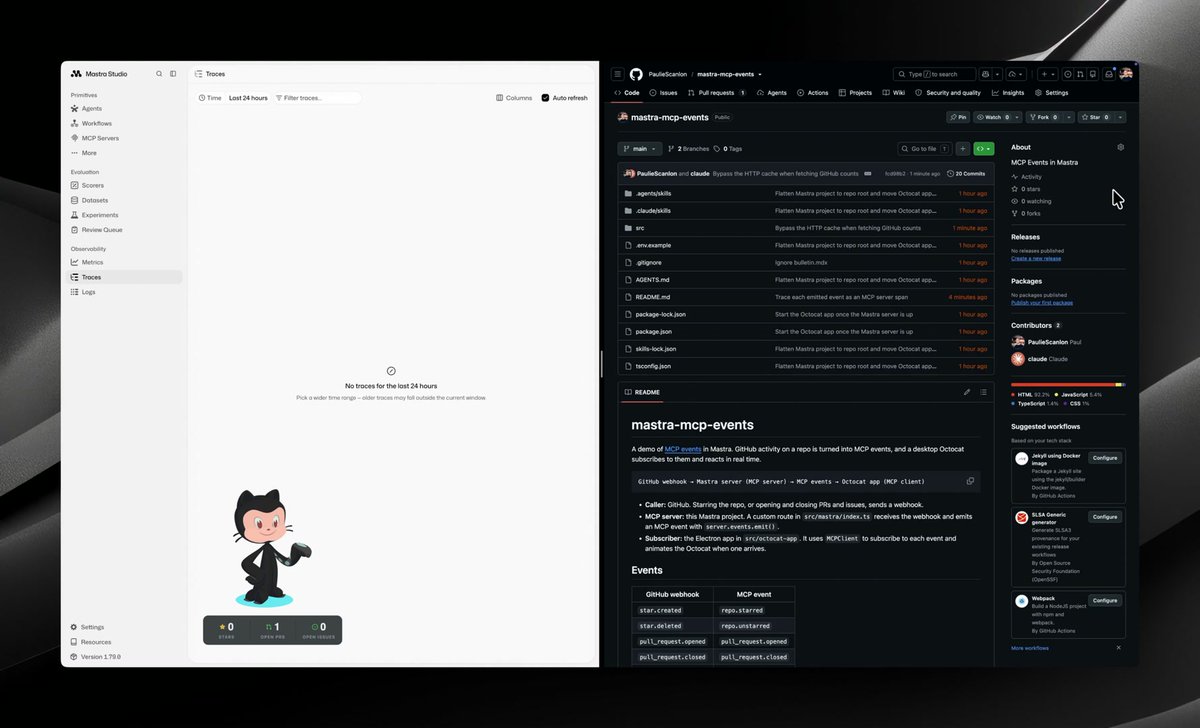Open the main branch dropdown
Screen dimensions: 1200x728
(640, 149)
